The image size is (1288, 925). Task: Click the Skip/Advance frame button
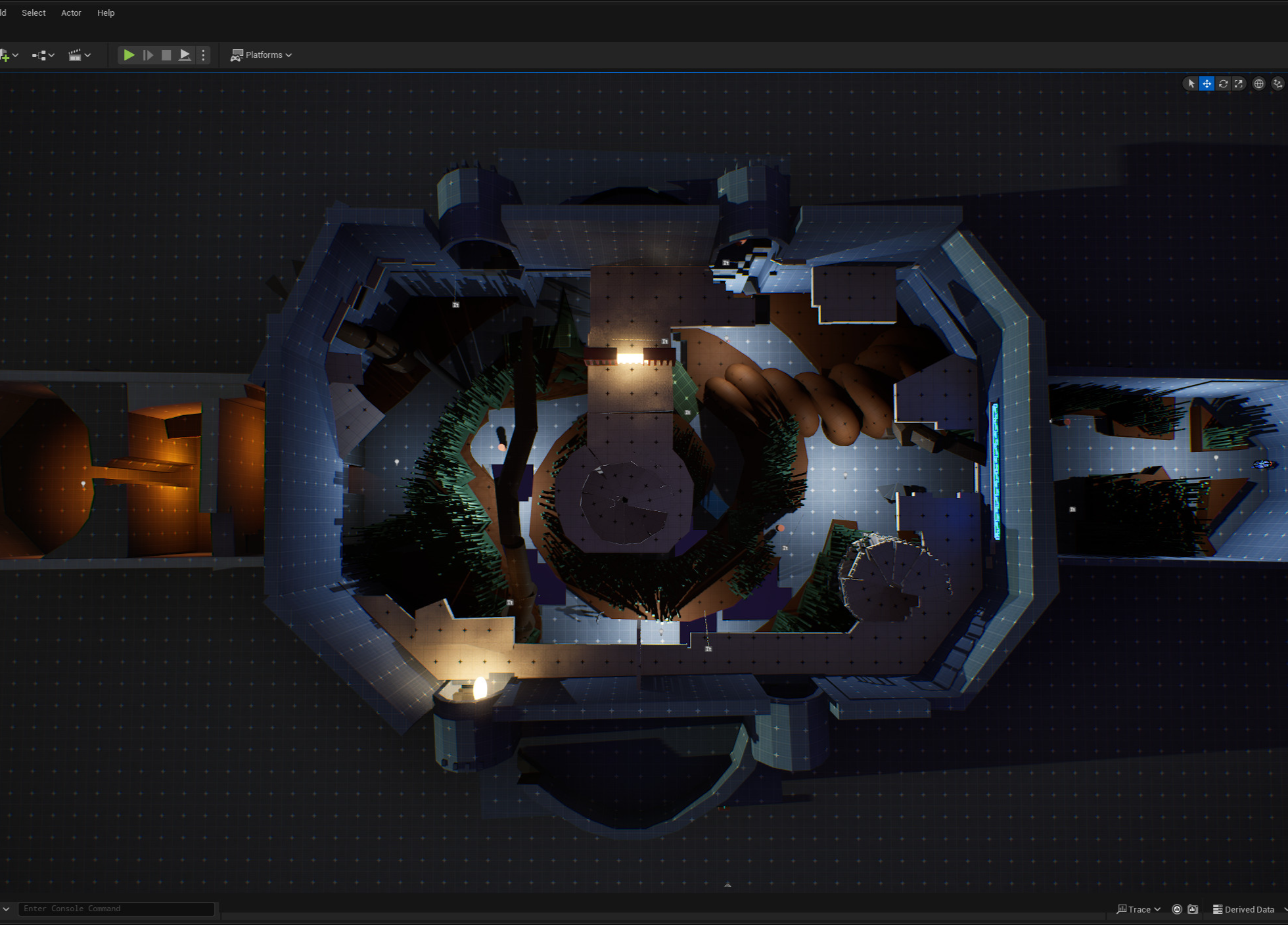(x=148, y=55)
